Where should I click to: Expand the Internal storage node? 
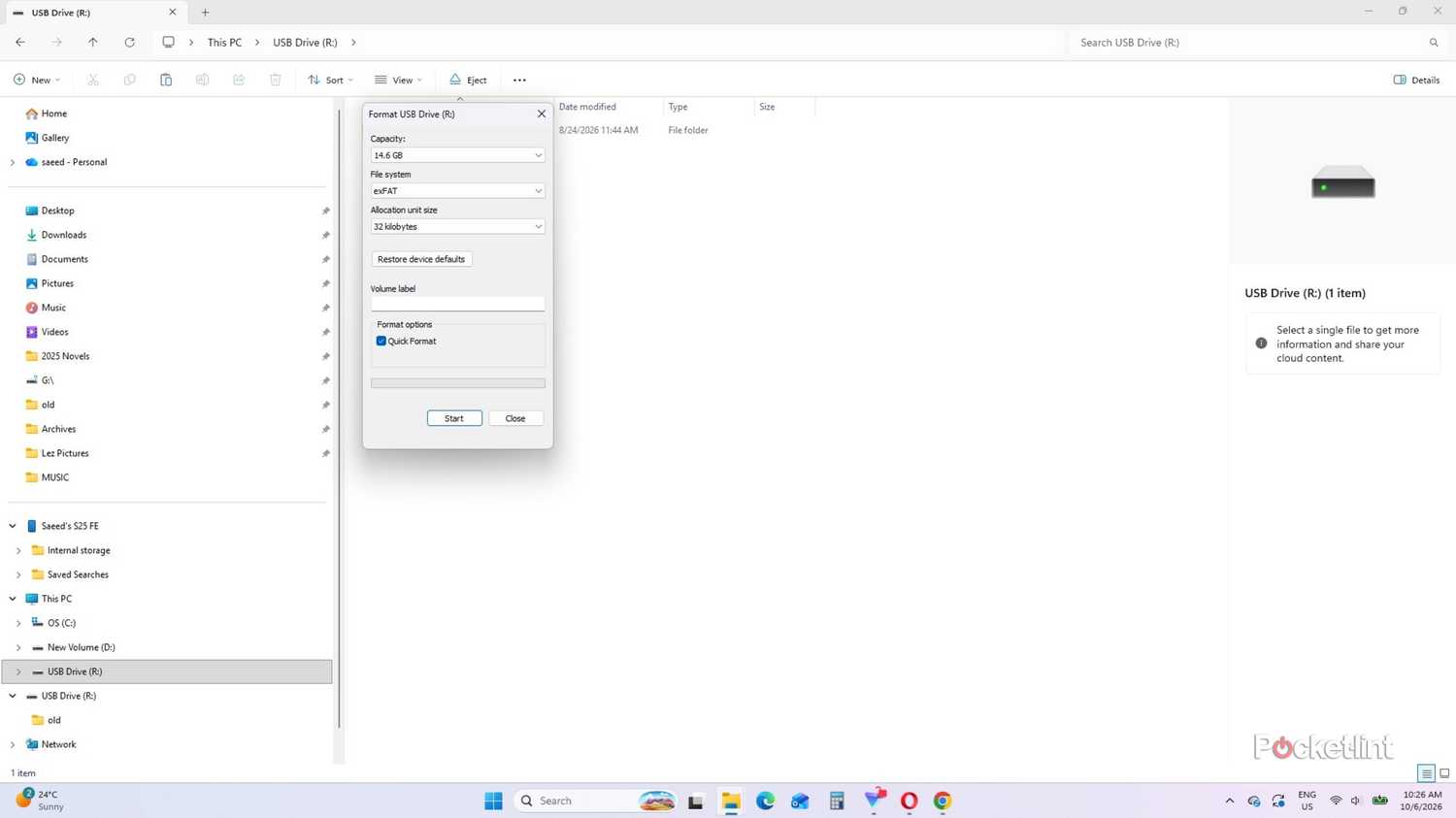point(18,550)
